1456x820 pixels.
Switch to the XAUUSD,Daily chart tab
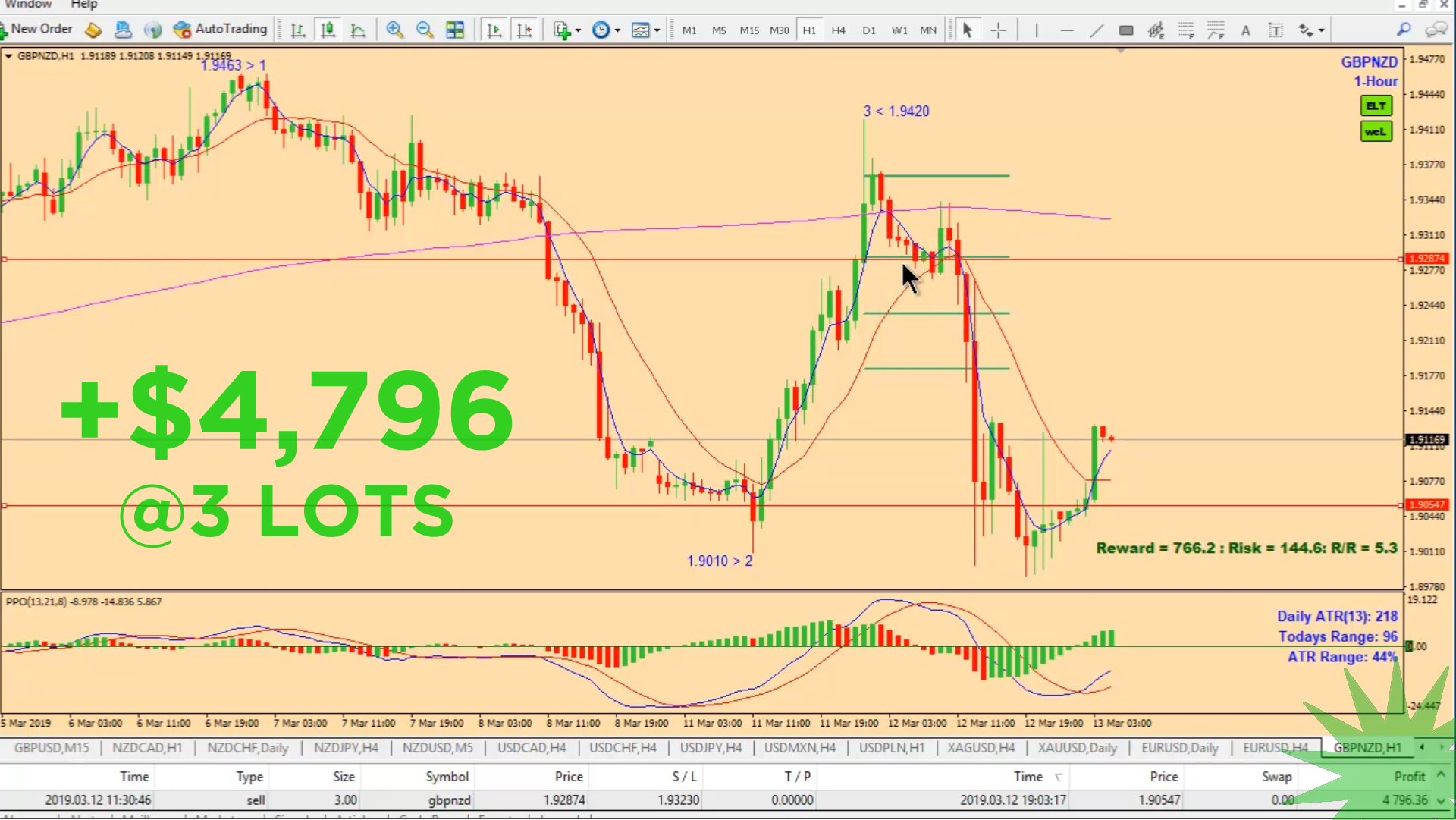click(1078, 748)
